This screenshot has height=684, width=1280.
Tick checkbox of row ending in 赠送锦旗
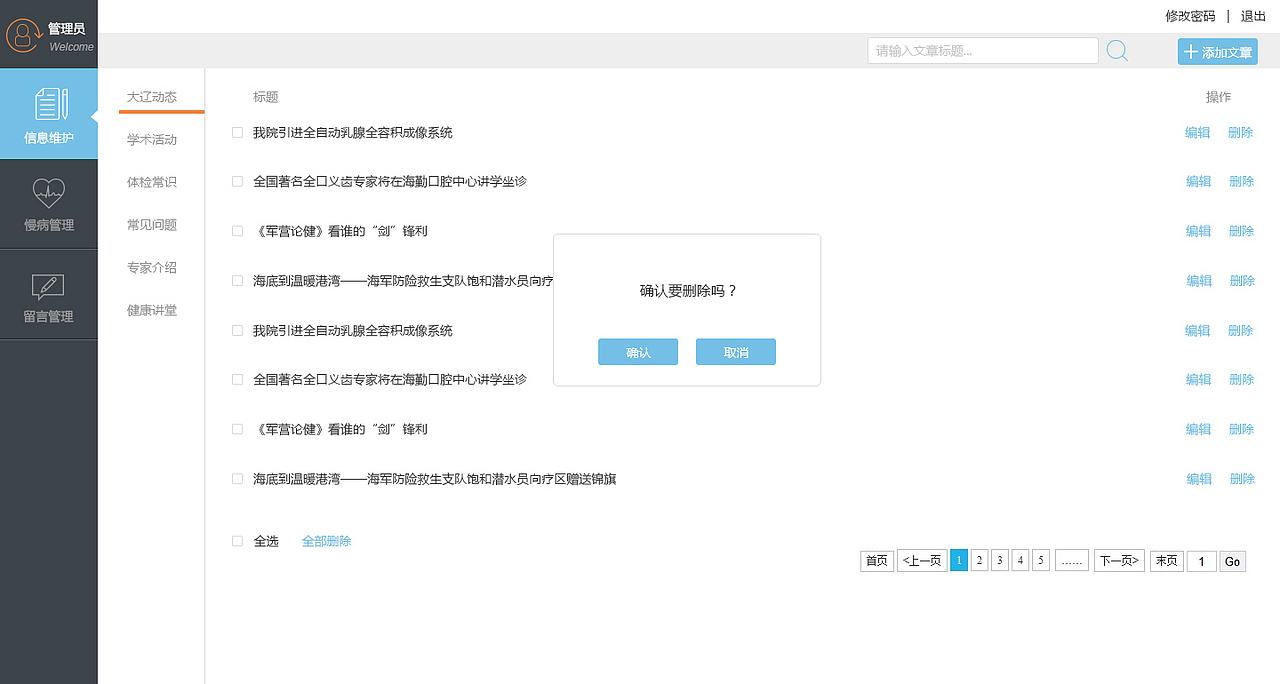pos(237,479)
